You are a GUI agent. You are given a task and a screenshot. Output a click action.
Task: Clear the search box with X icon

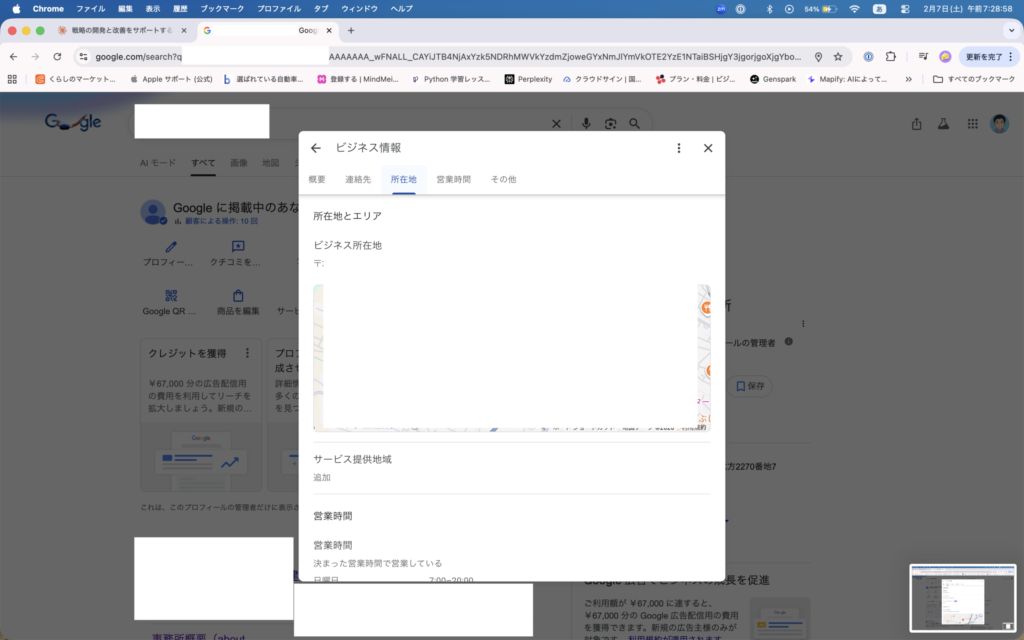tap(557, 123)
